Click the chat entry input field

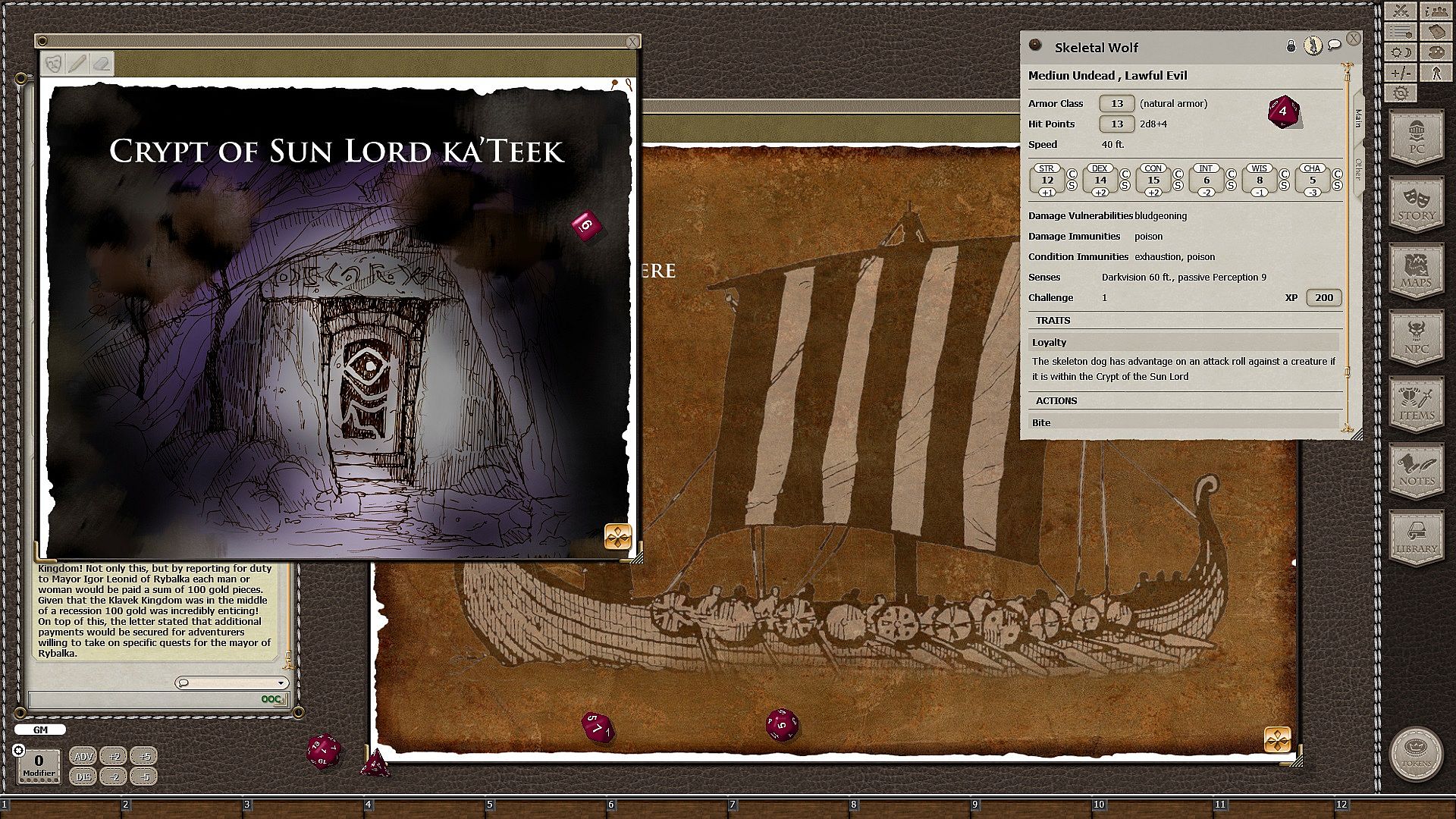[144, 699]
